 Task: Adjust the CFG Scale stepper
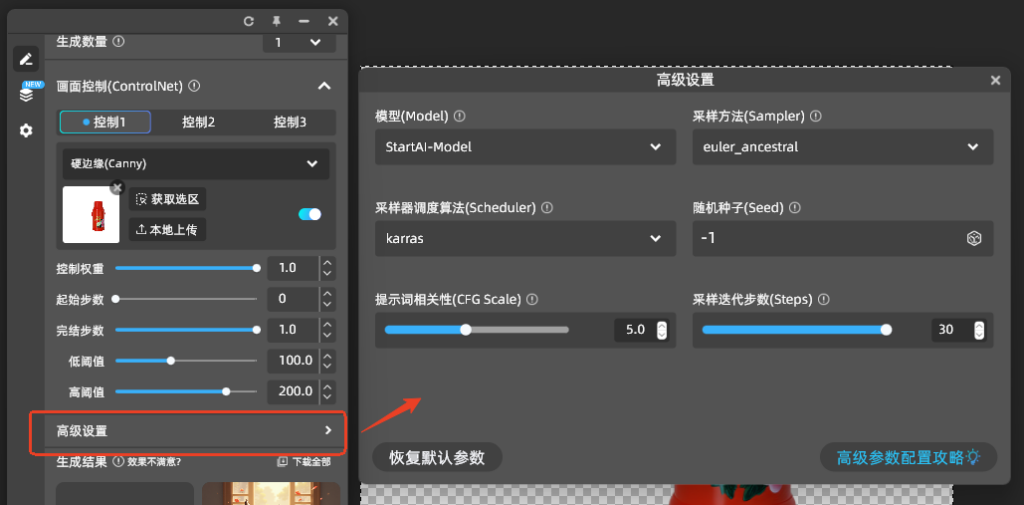(662, 330)
